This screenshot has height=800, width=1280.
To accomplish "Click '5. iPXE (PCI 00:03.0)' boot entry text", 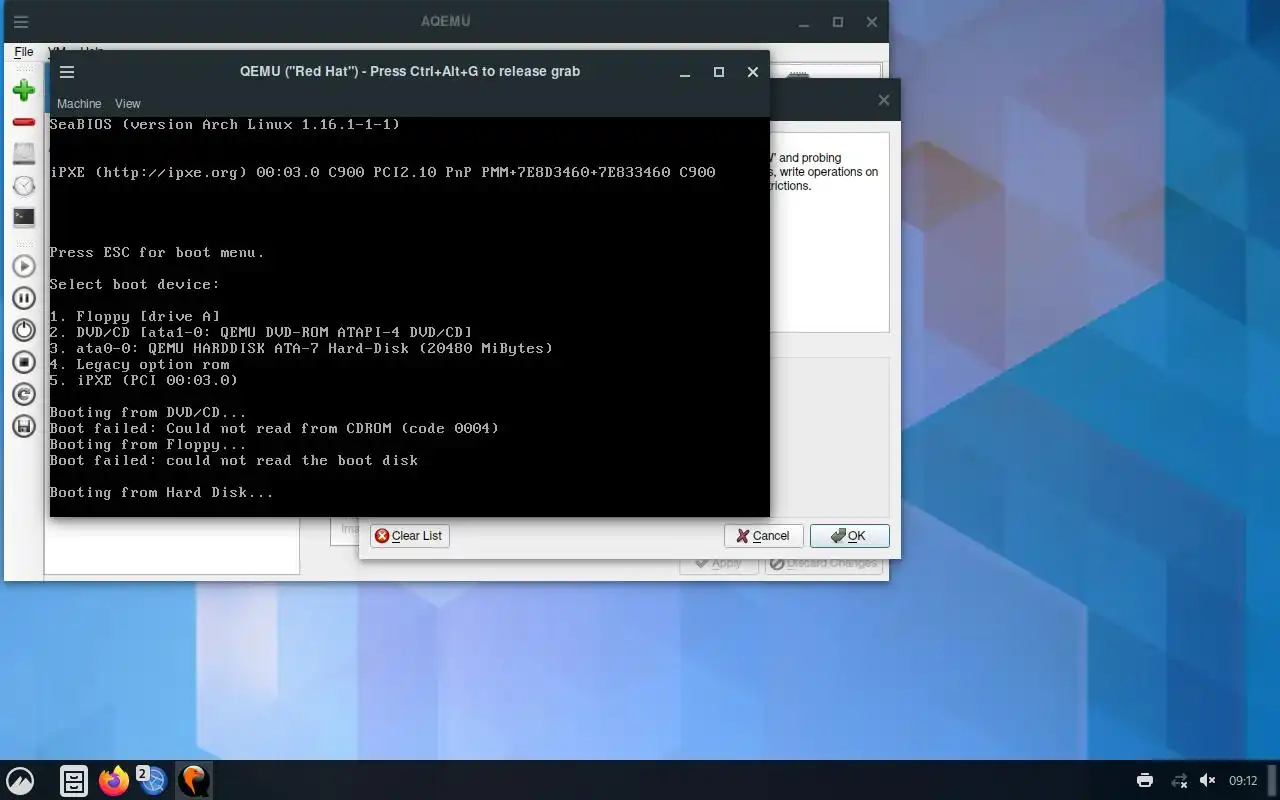I will (143, 380).
